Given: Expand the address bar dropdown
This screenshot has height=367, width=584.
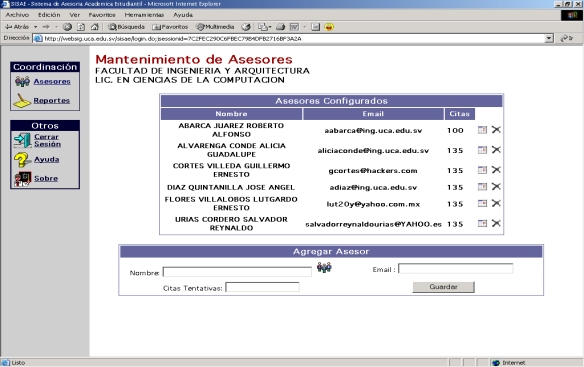Looking at the screenshot, I should tap(549, 38).
